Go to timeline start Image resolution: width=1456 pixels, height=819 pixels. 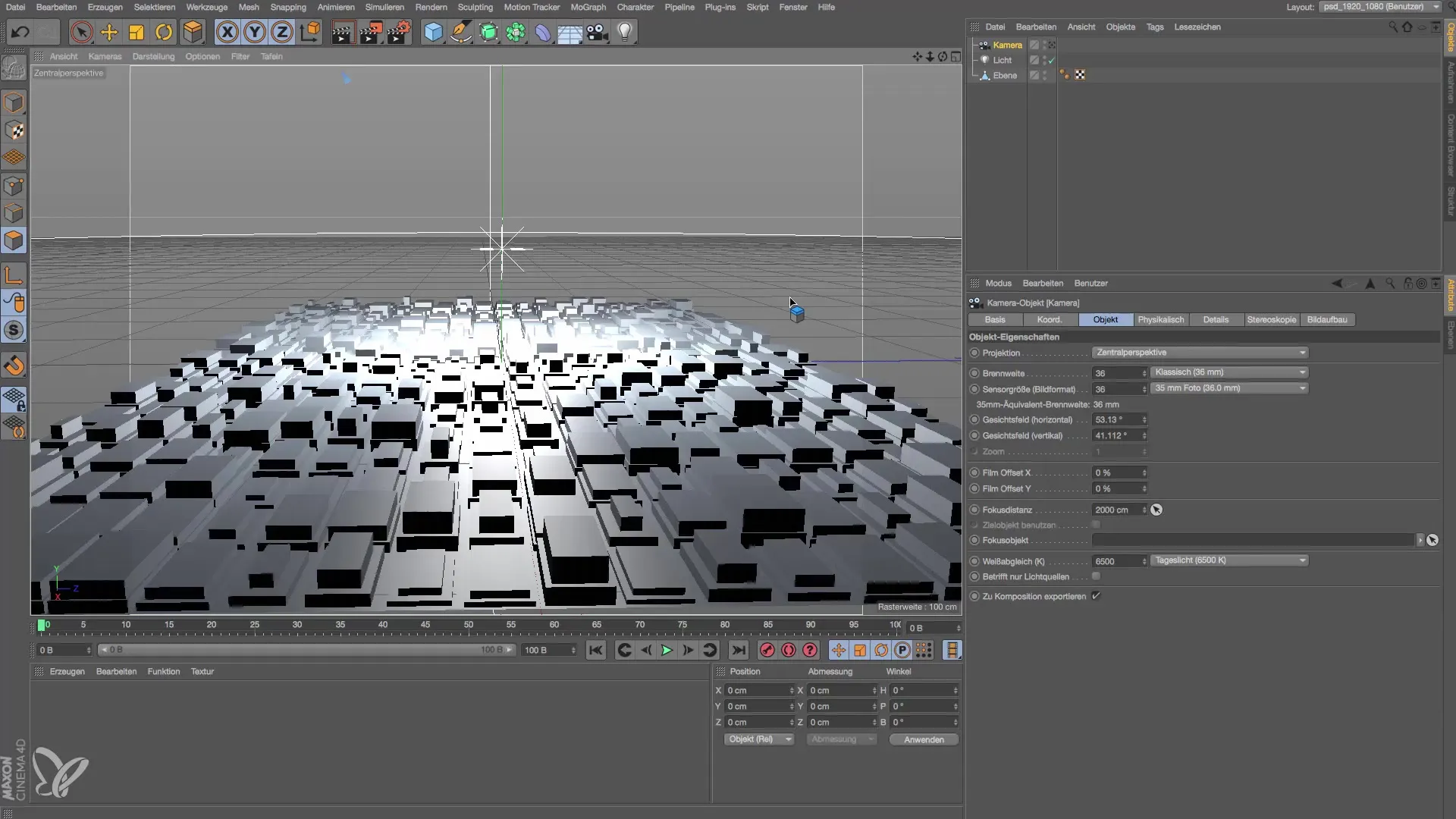pos(596,650)
